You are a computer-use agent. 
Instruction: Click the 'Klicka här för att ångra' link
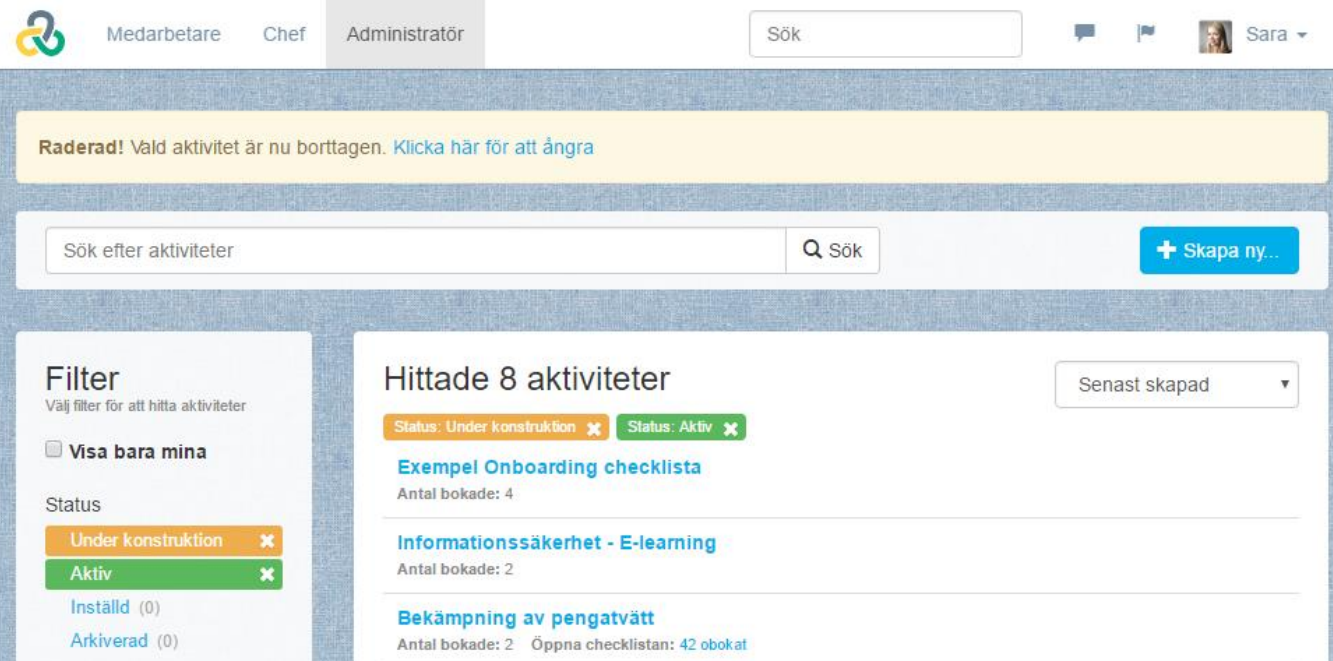coord(493,147)
